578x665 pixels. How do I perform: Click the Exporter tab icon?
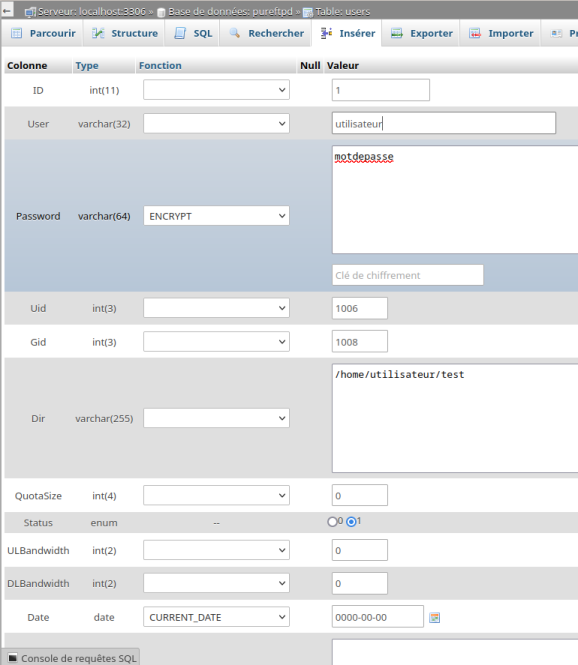397,33
